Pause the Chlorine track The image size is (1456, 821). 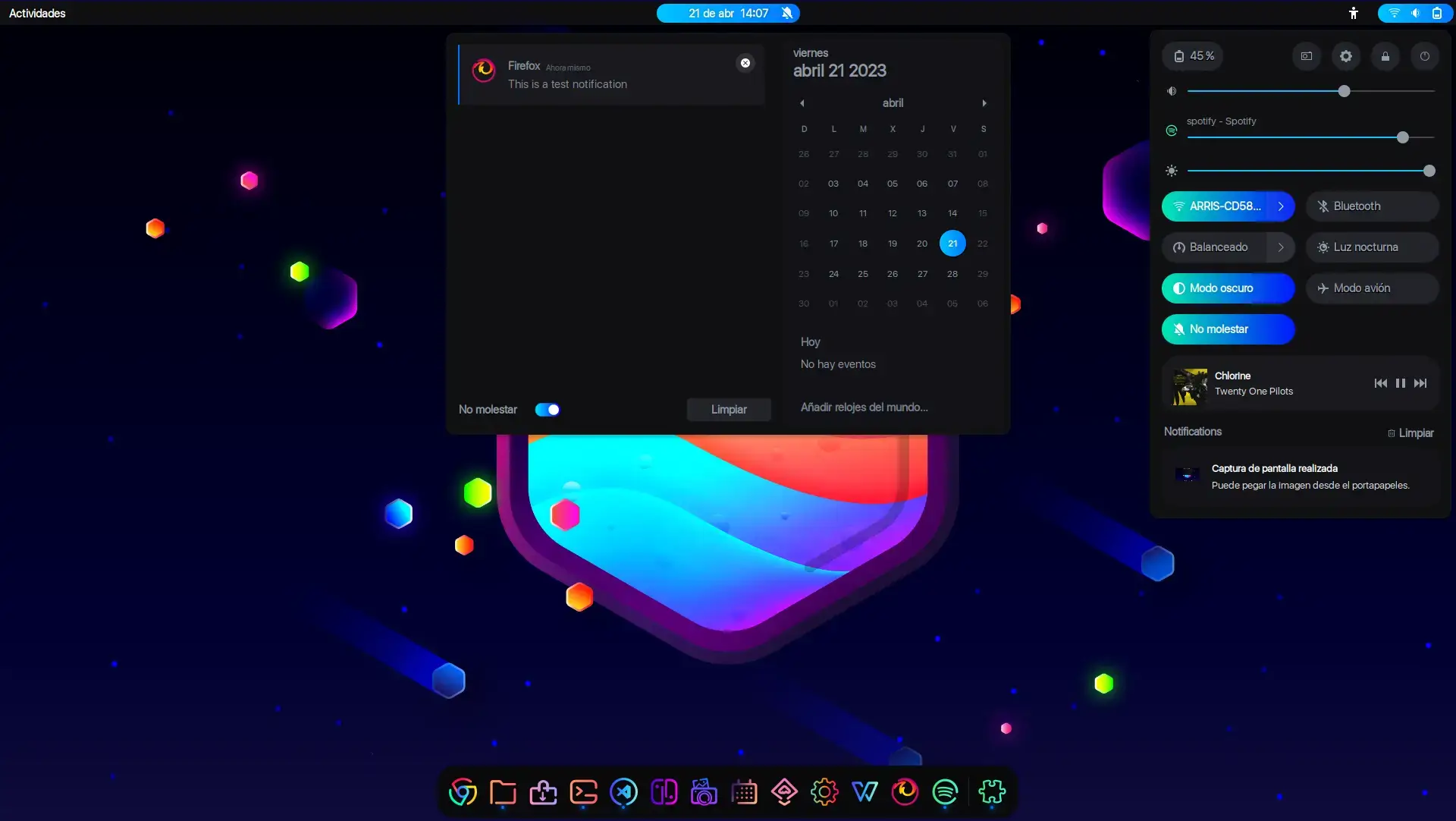1400,383
